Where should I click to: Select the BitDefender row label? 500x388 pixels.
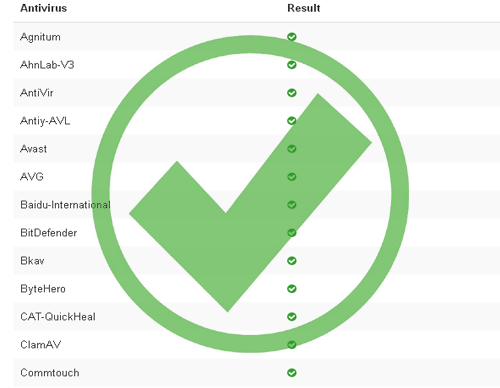click(48, 233)
